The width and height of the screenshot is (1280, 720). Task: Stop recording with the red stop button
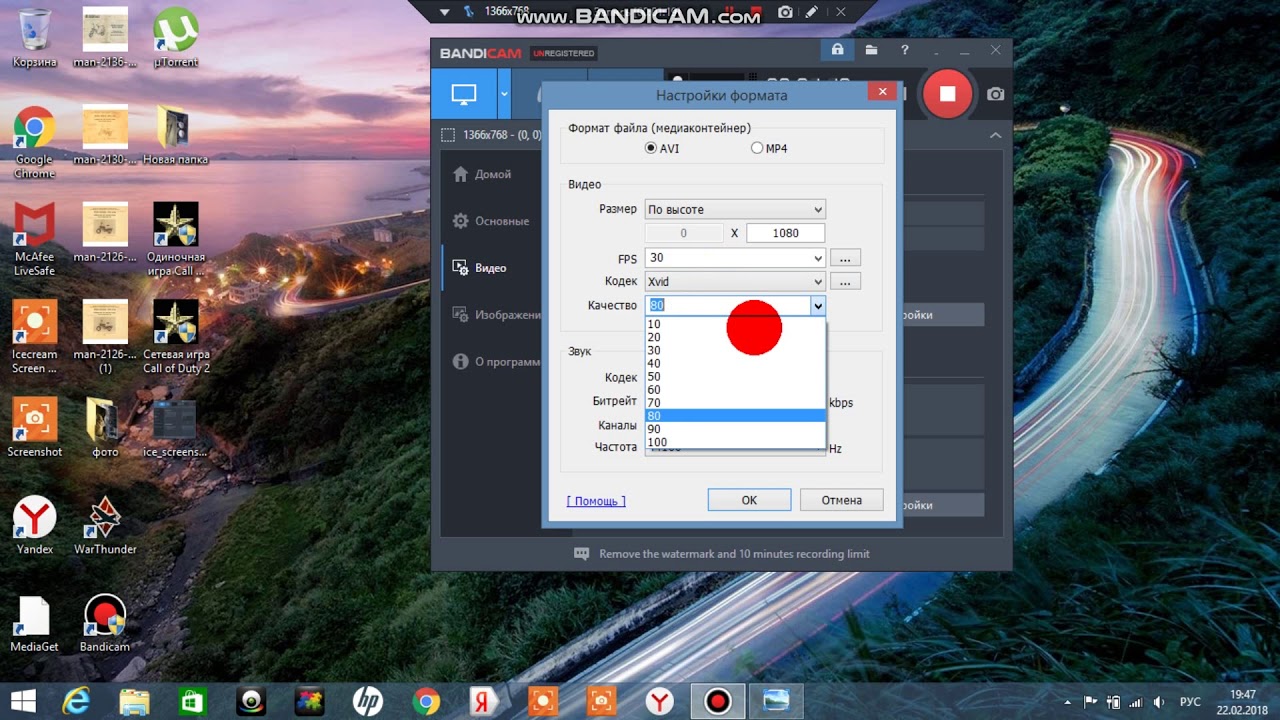pos(946,94)
